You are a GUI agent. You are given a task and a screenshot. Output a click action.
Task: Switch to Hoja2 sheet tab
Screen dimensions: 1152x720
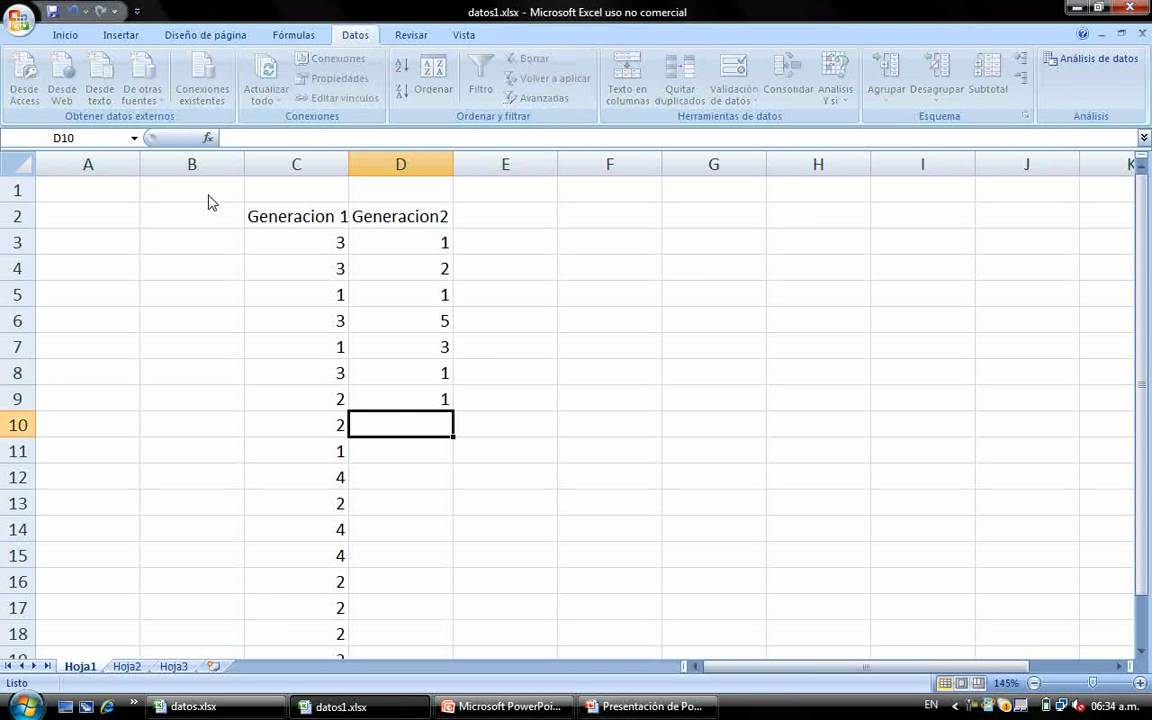coord(126,666)
